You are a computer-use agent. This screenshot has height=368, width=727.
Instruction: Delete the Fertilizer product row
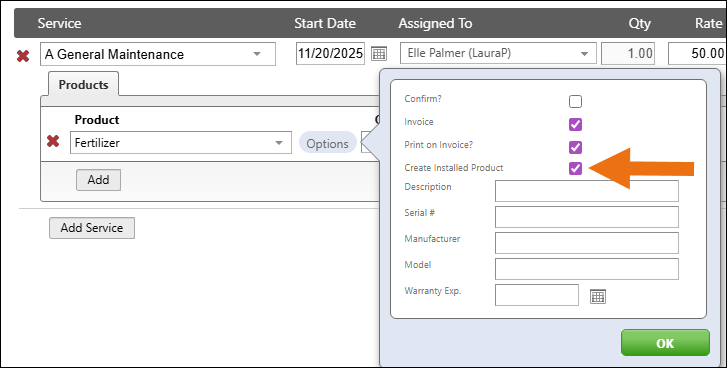tap(53, 141)
